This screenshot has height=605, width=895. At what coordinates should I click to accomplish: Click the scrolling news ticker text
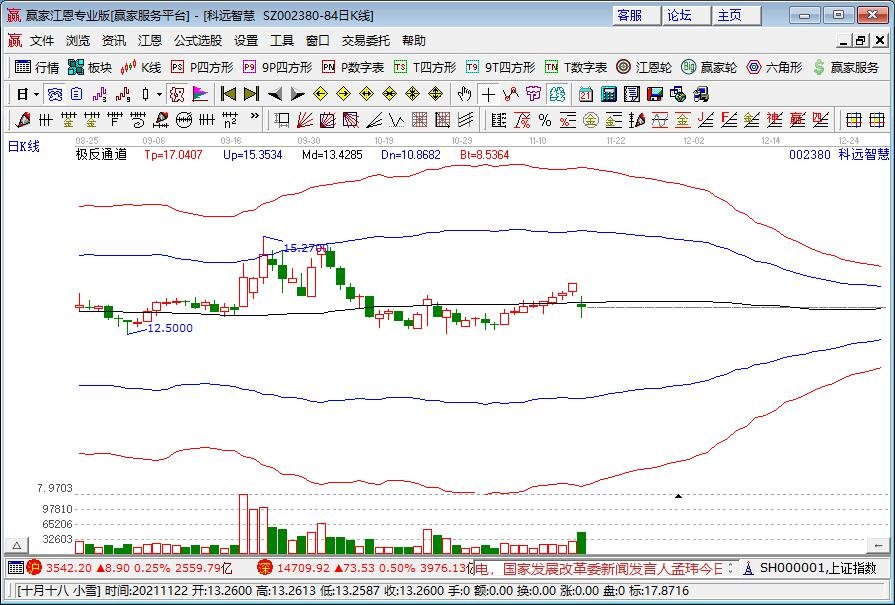click(600, 568)
